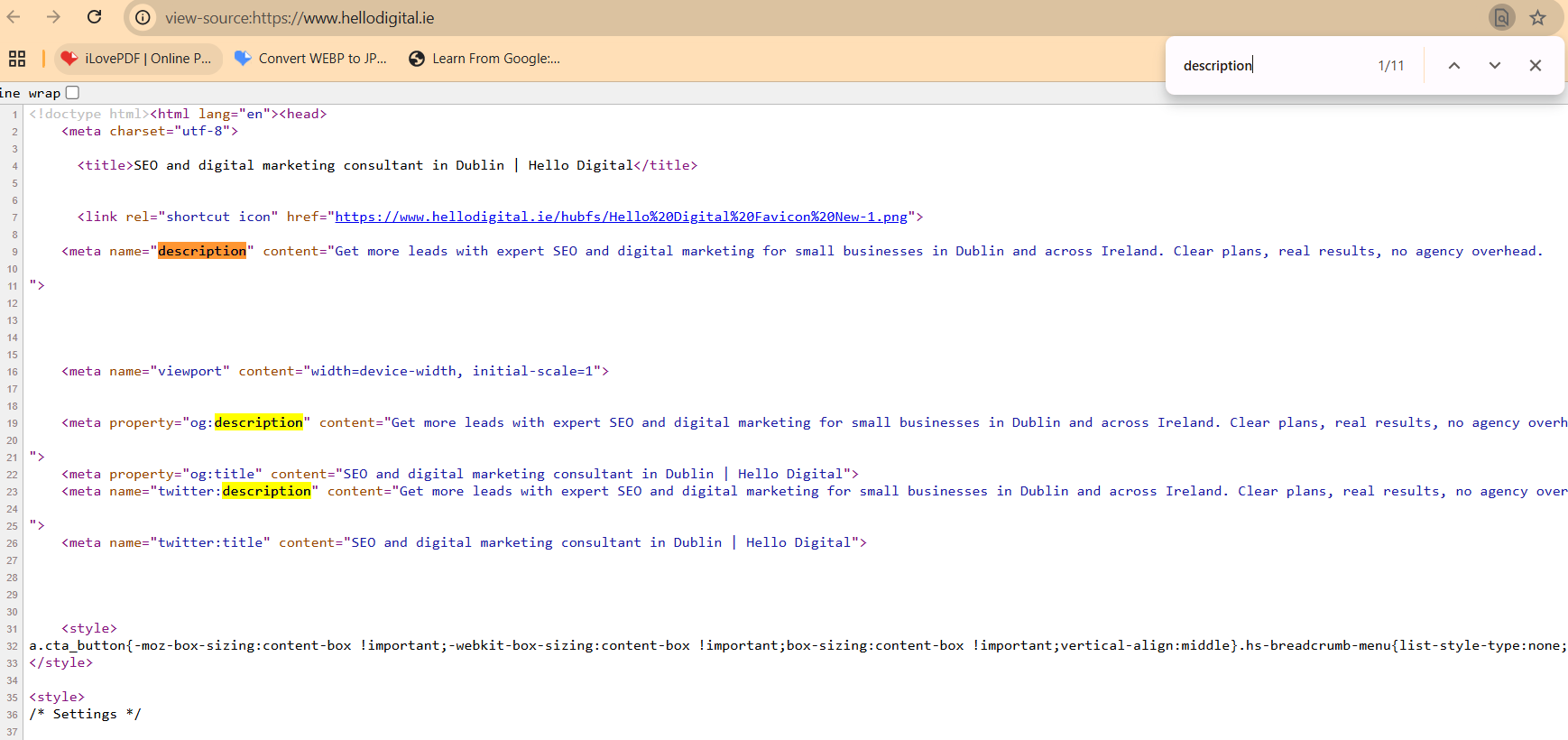Click the doctype html line
This screenshot has height=740, width=1568.
[x=178, y=114]
